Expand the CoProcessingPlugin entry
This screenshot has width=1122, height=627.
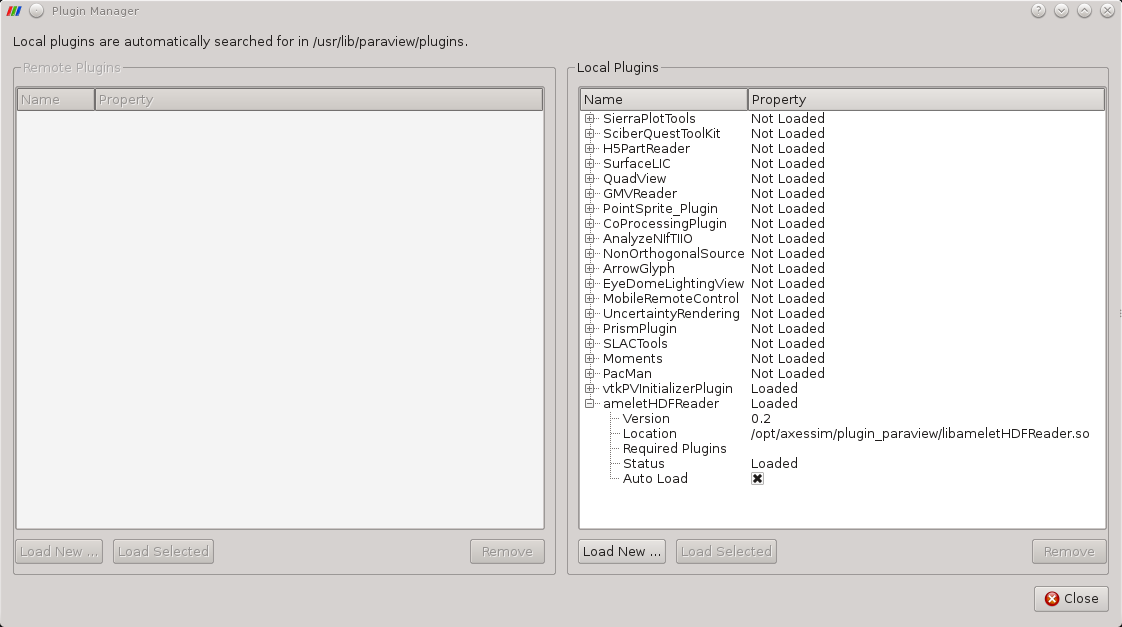(x=590, y=223)
